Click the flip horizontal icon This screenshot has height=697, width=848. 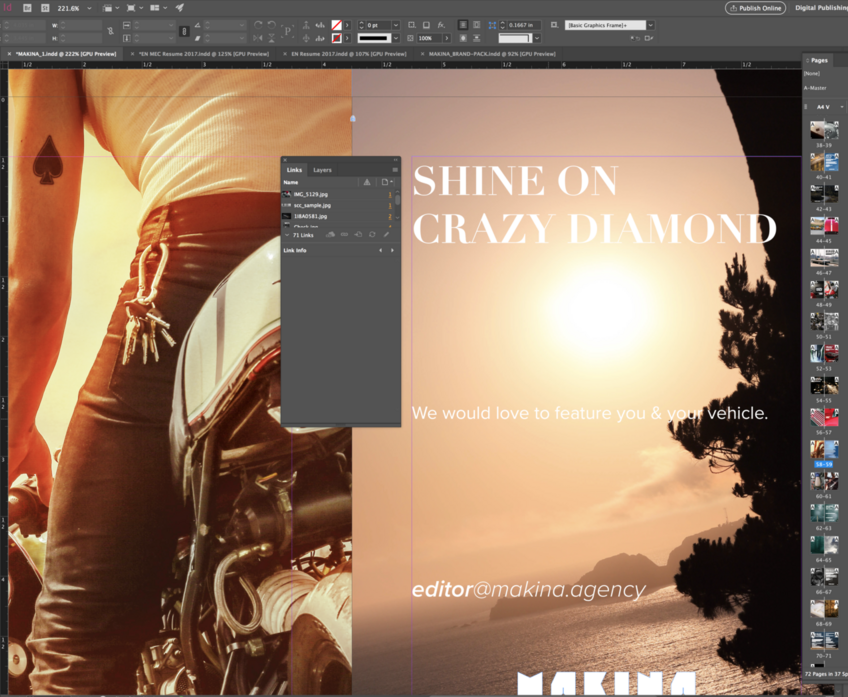(258, 38)
